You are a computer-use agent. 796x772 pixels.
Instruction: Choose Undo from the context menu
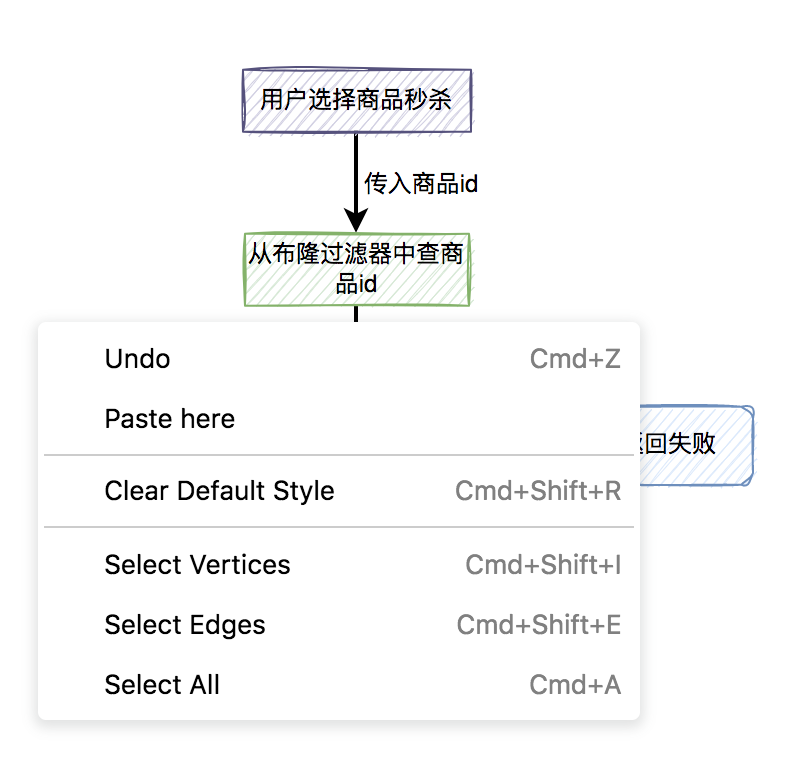138,359
